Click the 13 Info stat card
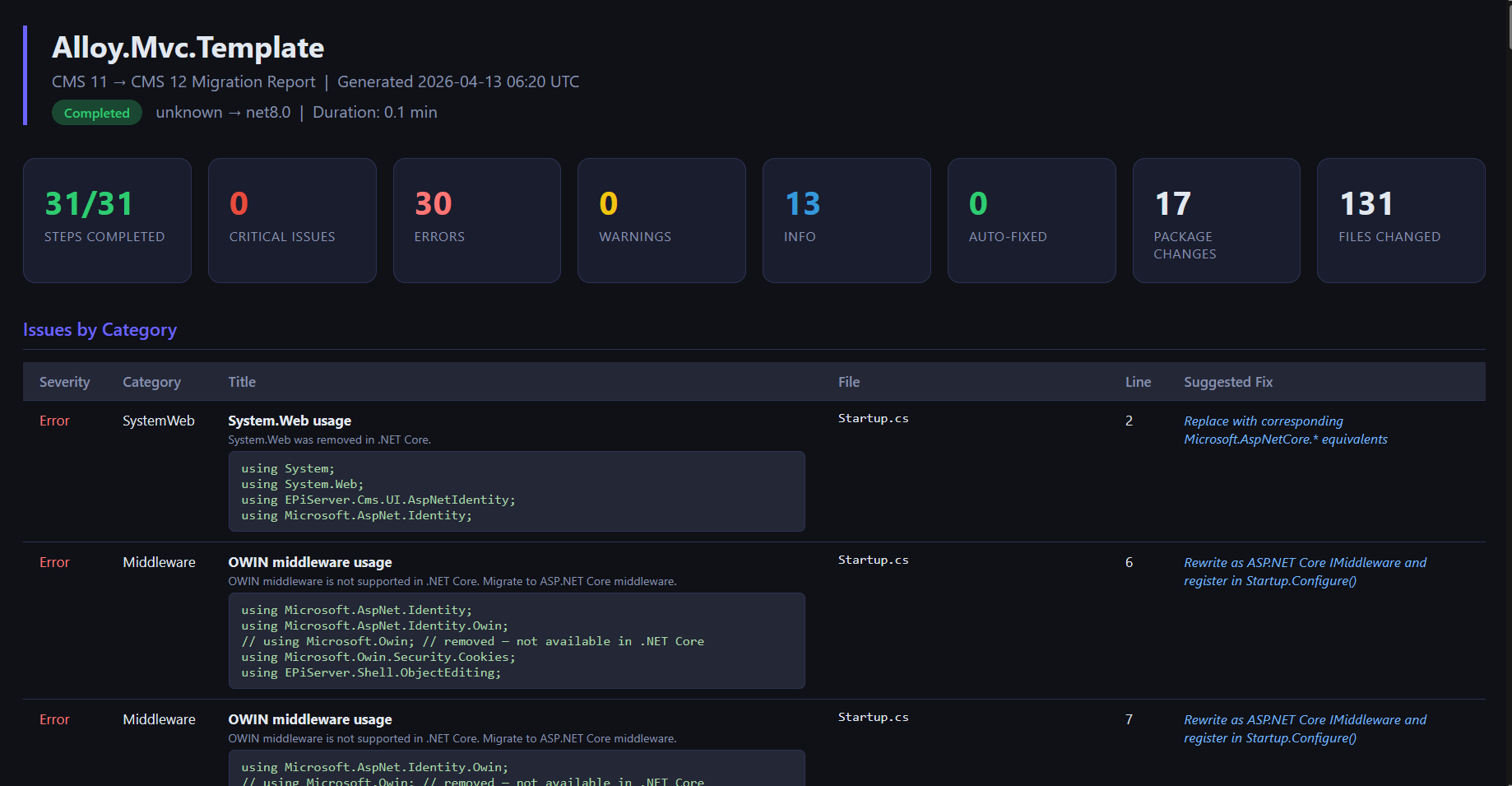 846,220
